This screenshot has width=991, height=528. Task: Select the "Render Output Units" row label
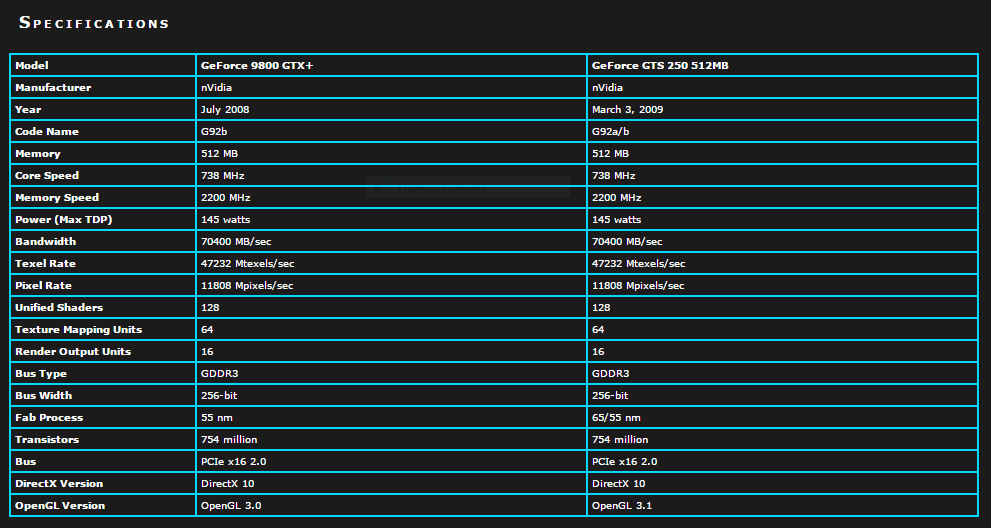click(x=73, y=352)
